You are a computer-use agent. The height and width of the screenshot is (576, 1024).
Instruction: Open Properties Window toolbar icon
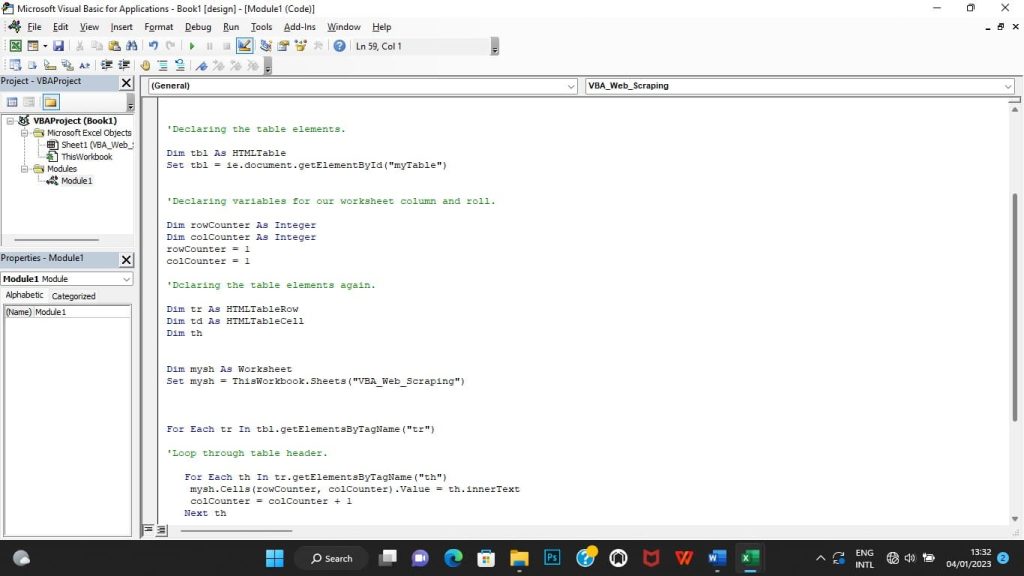pyautogui.click(x=283, y=46)
